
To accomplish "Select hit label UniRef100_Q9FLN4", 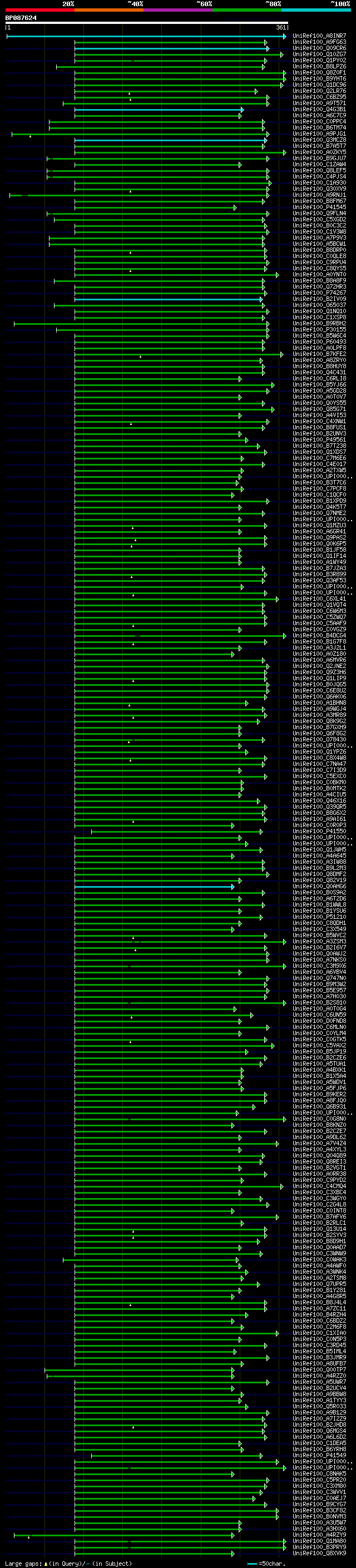I will [x=319, y=214].
